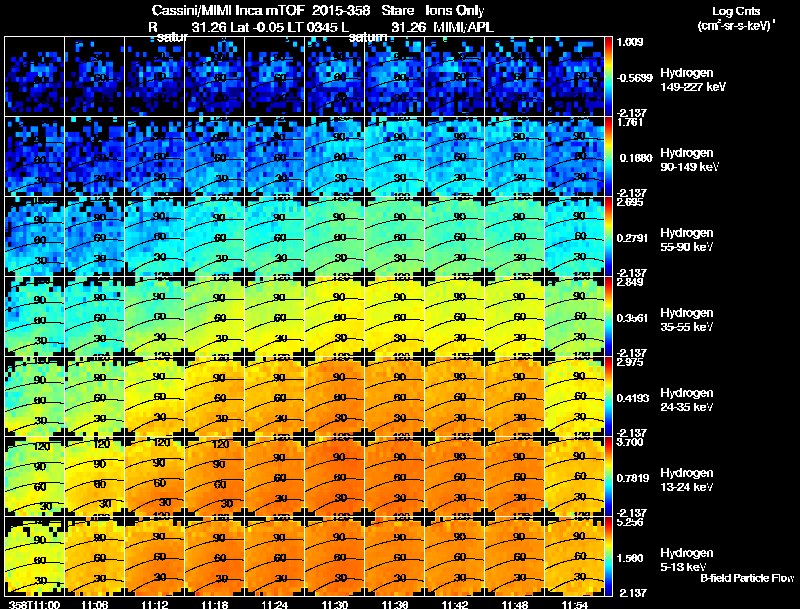Click the color scale value '3.700'

coord(630,442)
